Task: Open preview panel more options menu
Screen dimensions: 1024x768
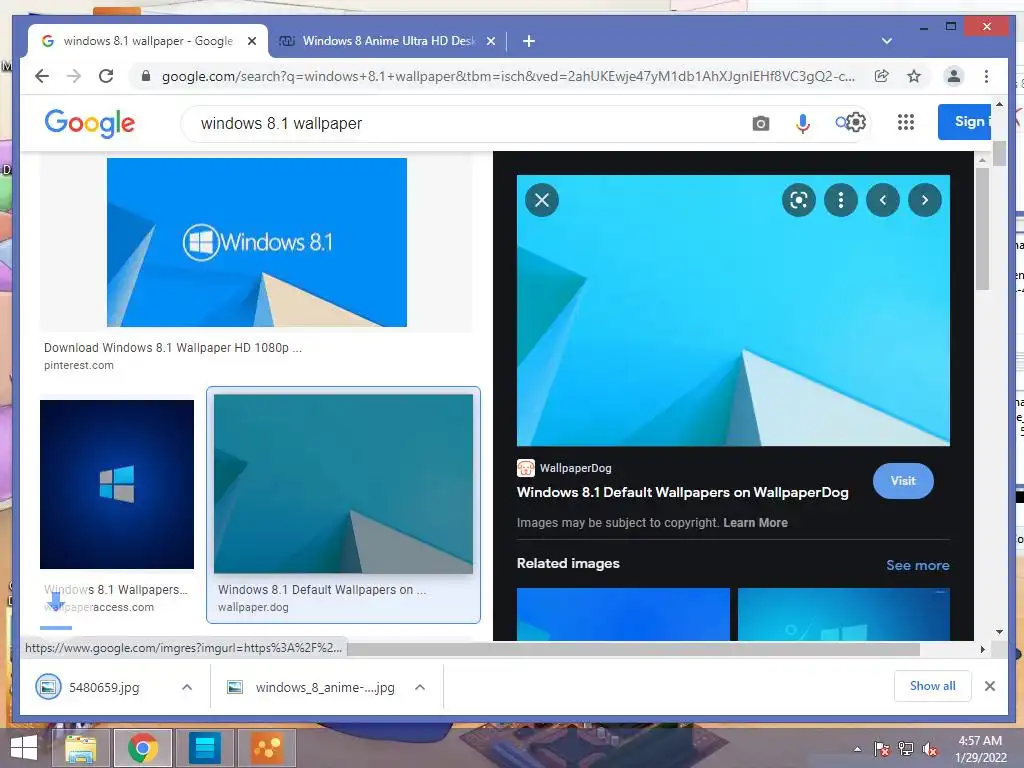Action: tap(840, 200)
